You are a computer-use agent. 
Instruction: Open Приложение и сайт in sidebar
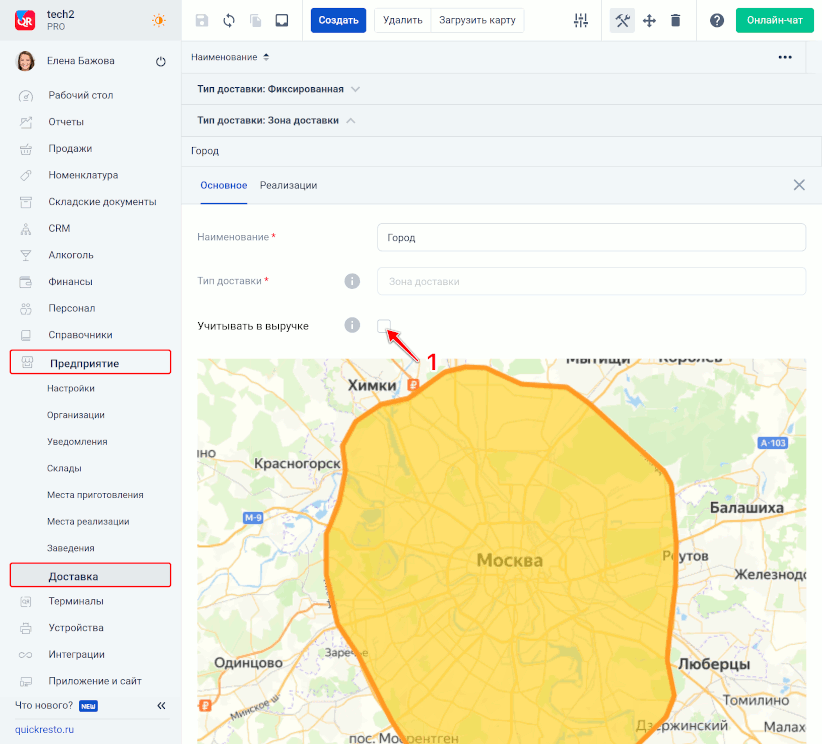pyautogui.click(x=95, y=681)
